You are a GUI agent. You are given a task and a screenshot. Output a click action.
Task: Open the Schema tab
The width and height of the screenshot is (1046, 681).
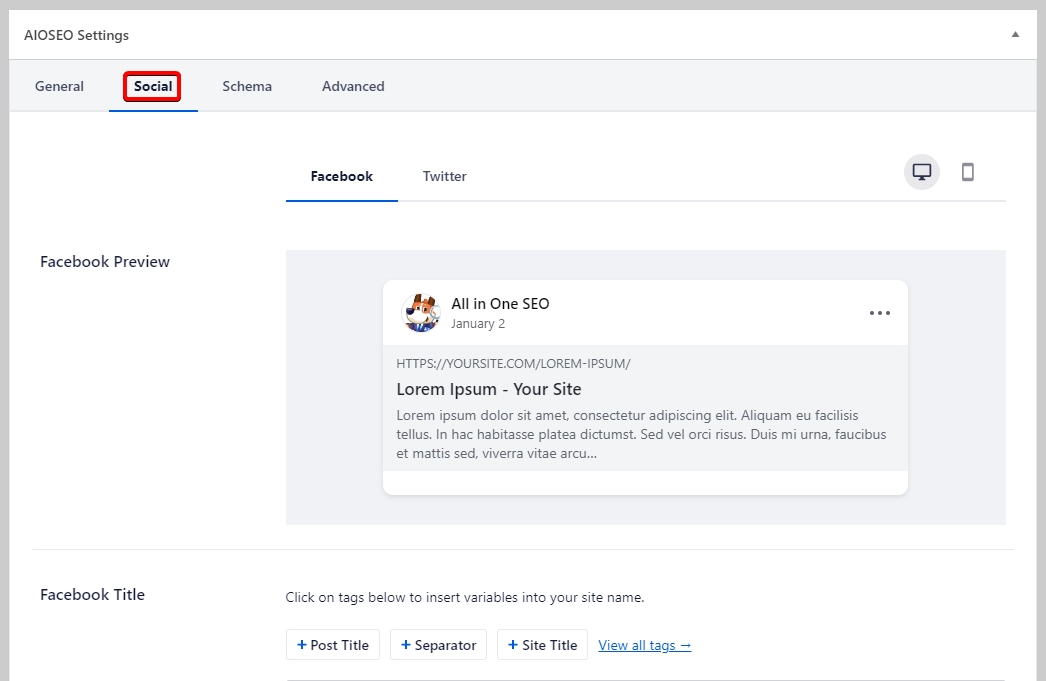coord(247,86)
